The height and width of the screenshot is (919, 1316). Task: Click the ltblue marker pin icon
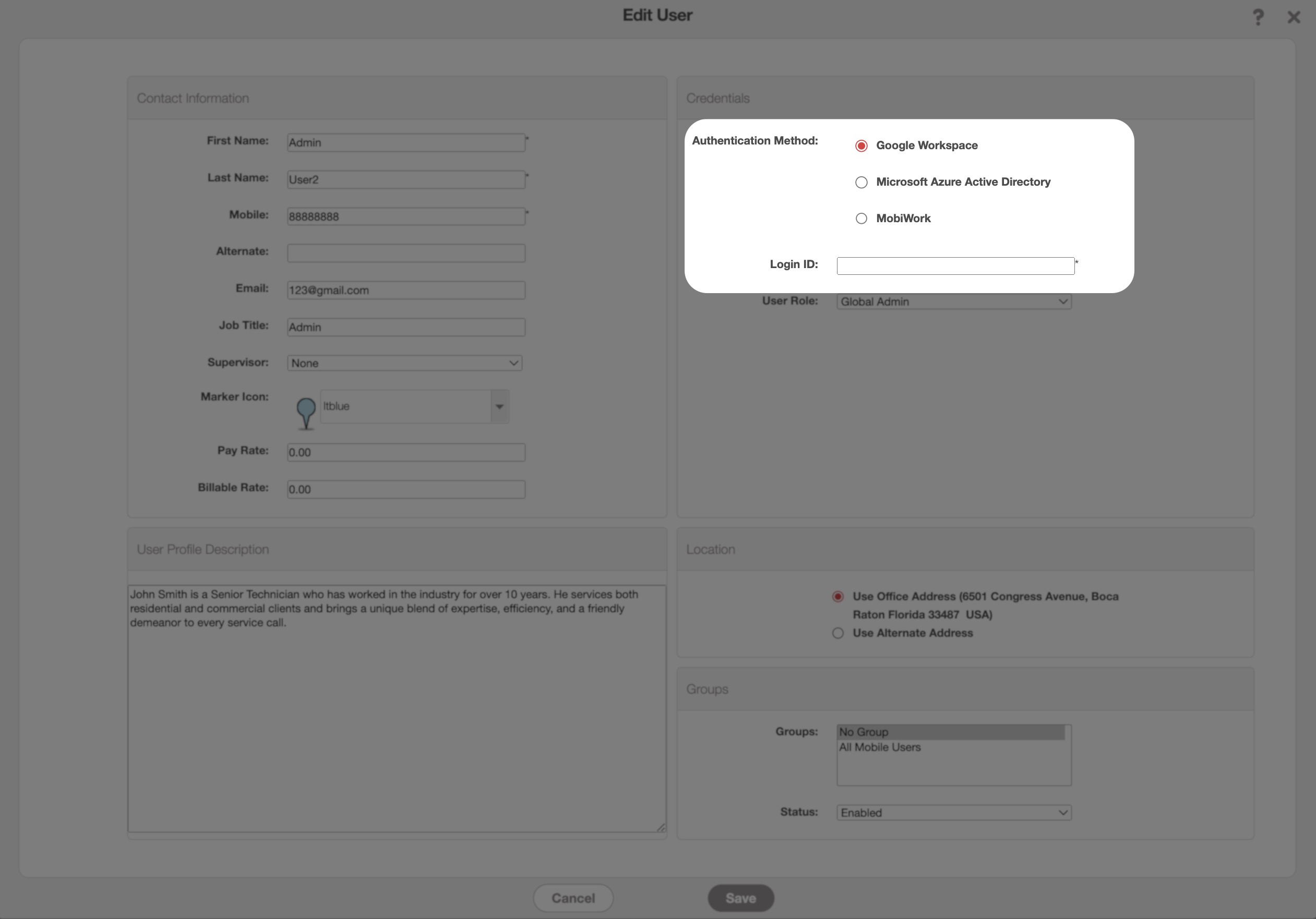coord(306,412)
